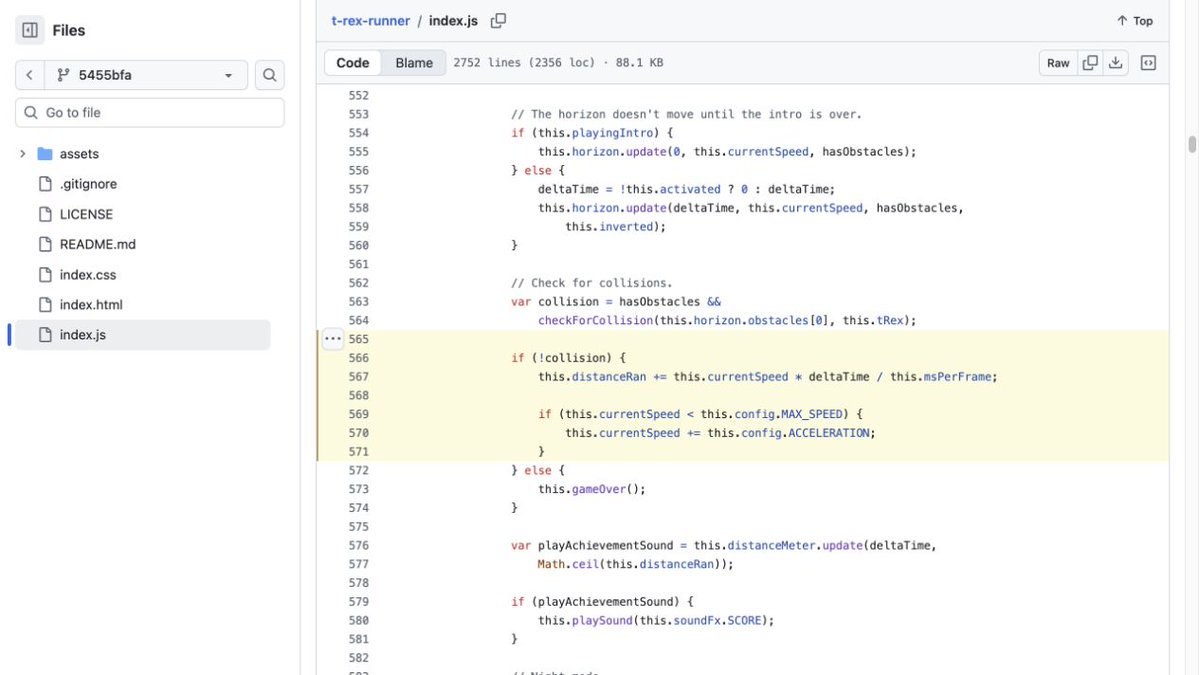Jump to Top of the file
This screenshot has height=675, width=1199.
pyautogui.click(x=1135, y=21)
